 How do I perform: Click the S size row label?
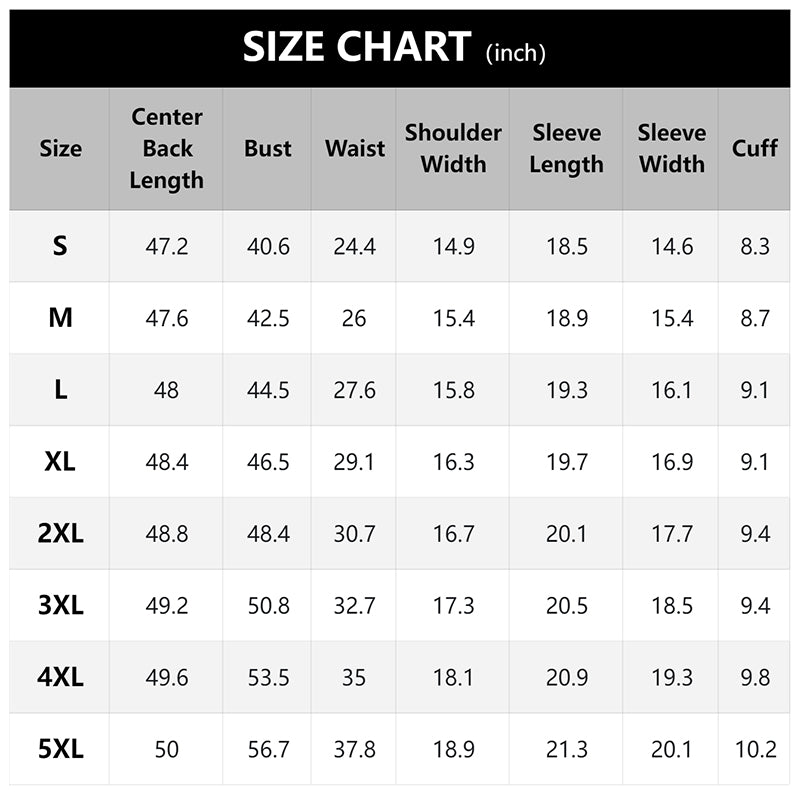coord(61,246)
